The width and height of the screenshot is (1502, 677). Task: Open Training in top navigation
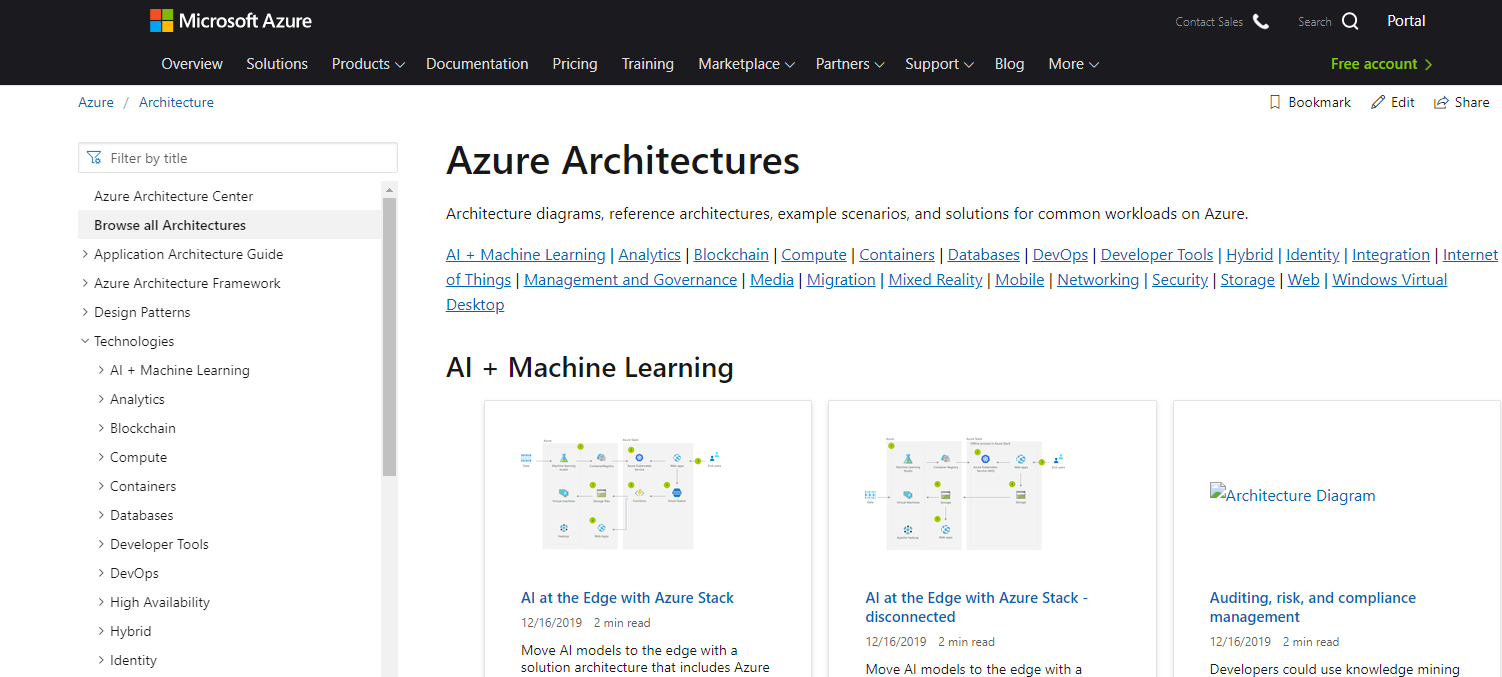pyautogui.click(x=648, y=64)
